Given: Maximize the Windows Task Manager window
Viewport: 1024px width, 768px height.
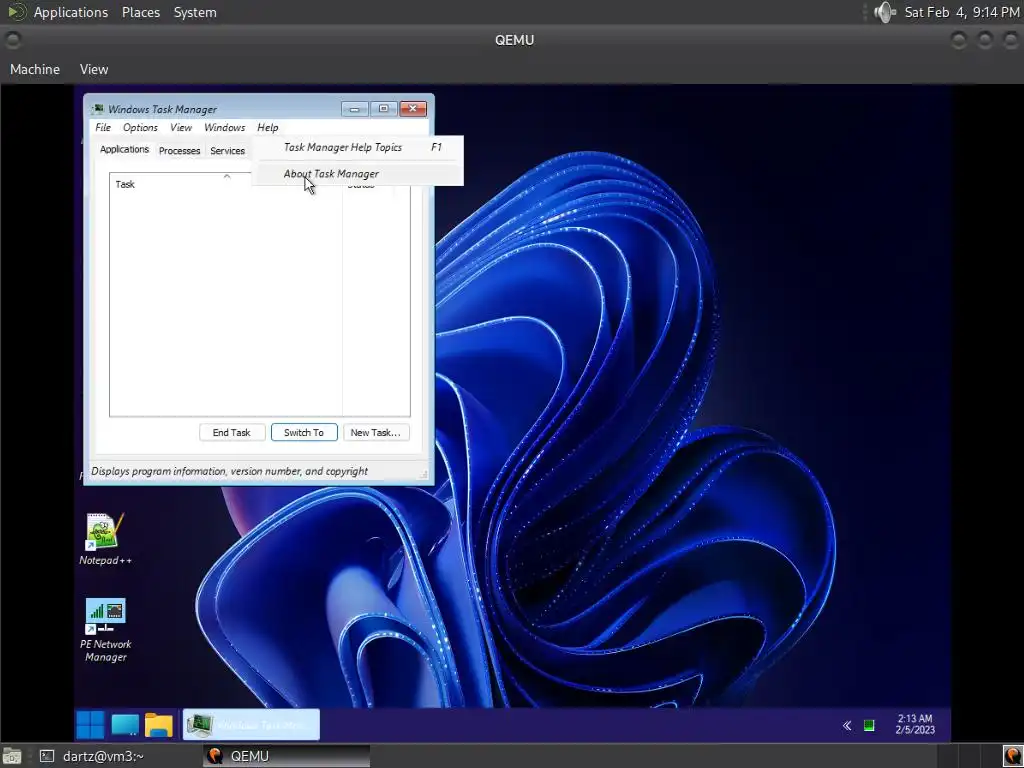Looking at the screenshot, I should [x=383, y=108].
